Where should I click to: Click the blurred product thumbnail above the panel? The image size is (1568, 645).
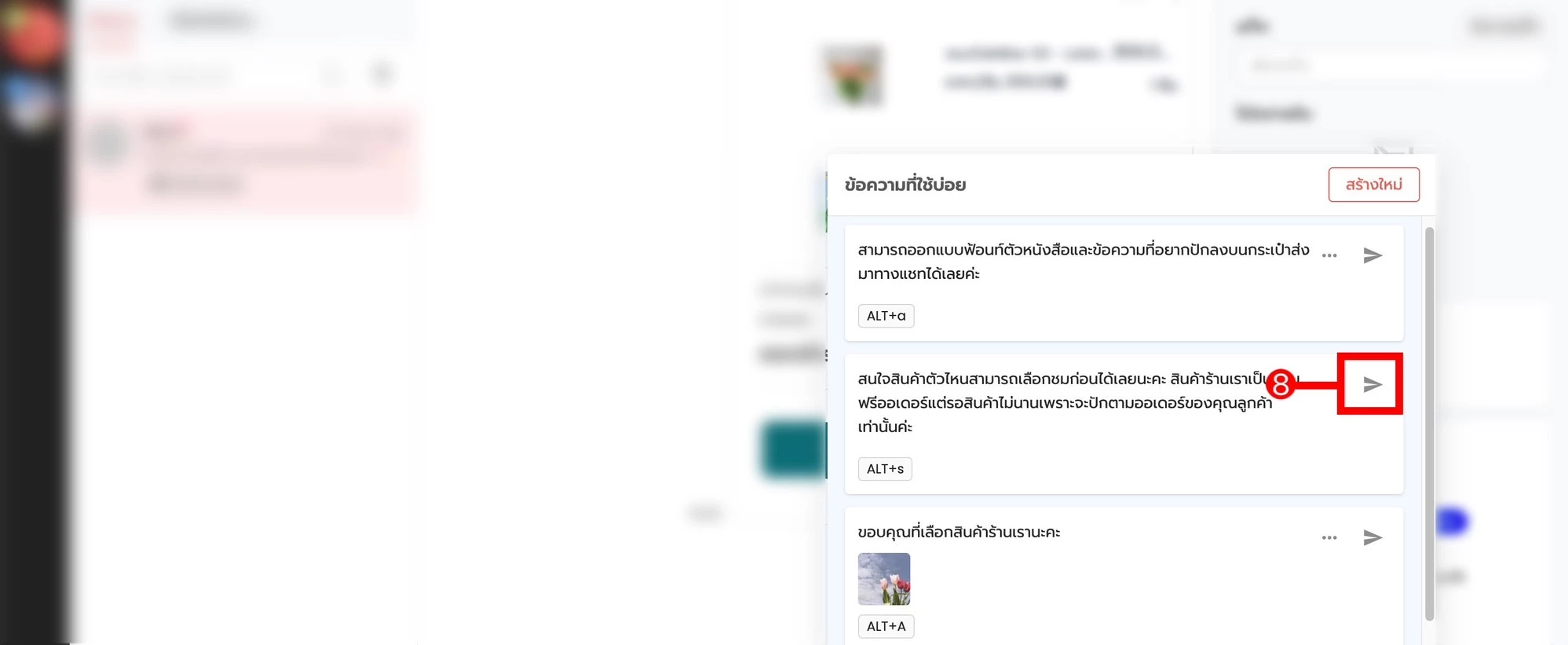(x=853, y=75)
